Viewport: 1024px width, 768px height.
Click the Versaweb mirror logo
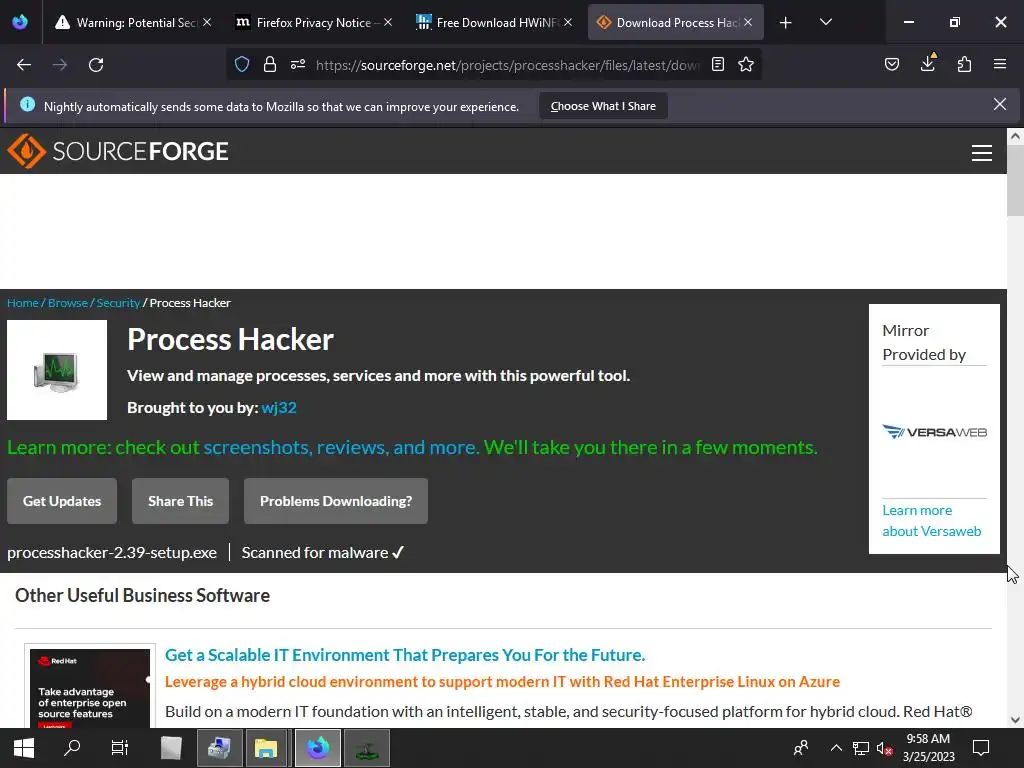click(x=934, y=432)
